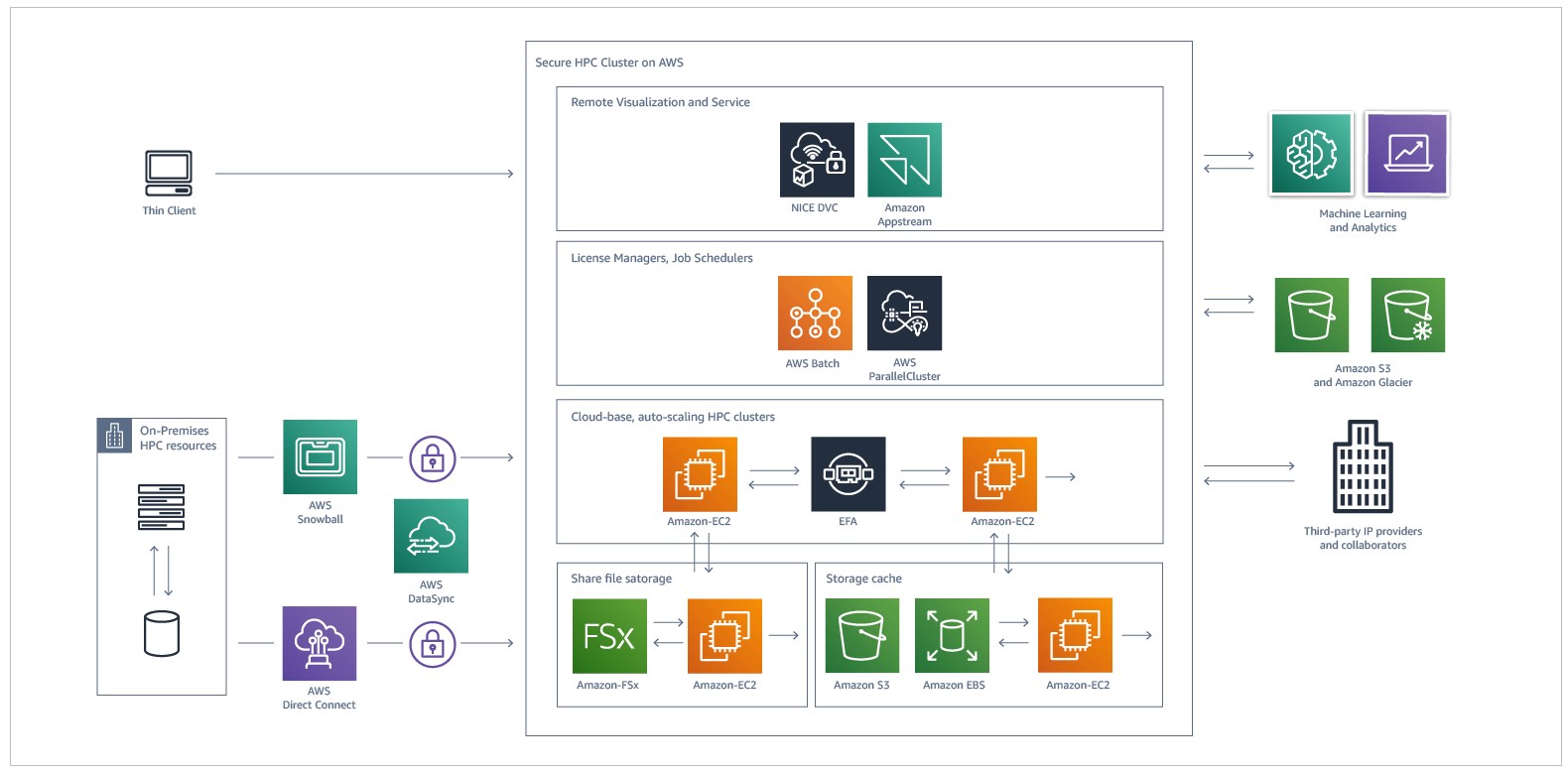
Task: Click the 'Thin Client' label
Action: click(169, 210)
